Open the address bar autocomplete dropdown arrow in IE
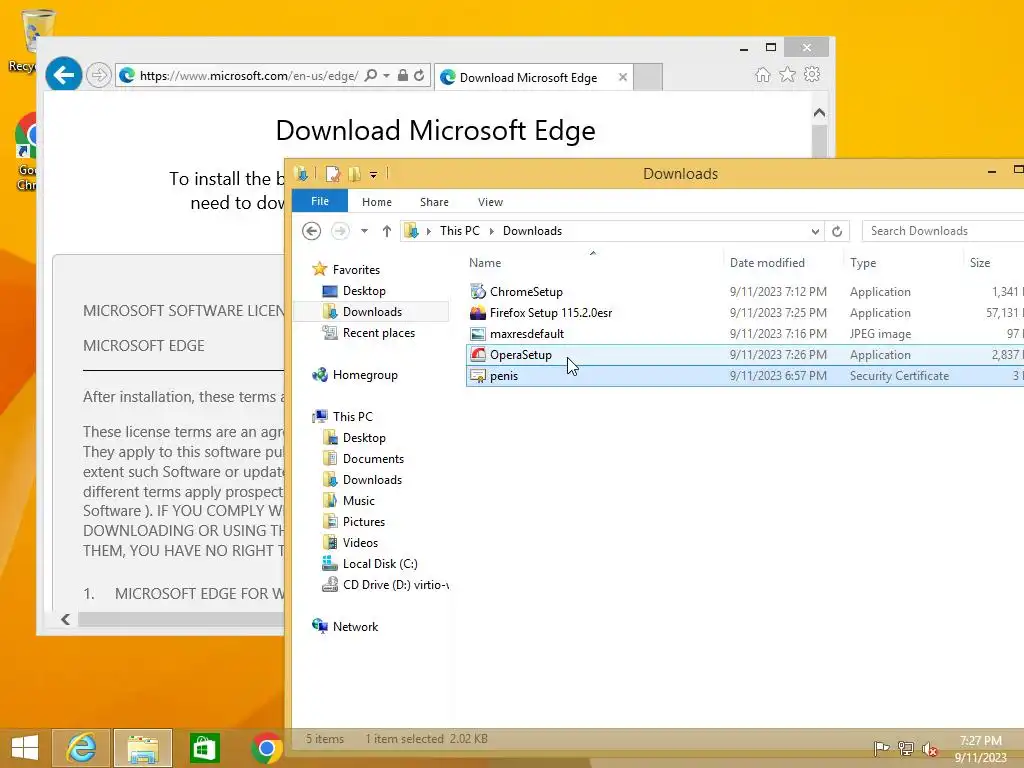1024x768 pixels. click(387, 76)
